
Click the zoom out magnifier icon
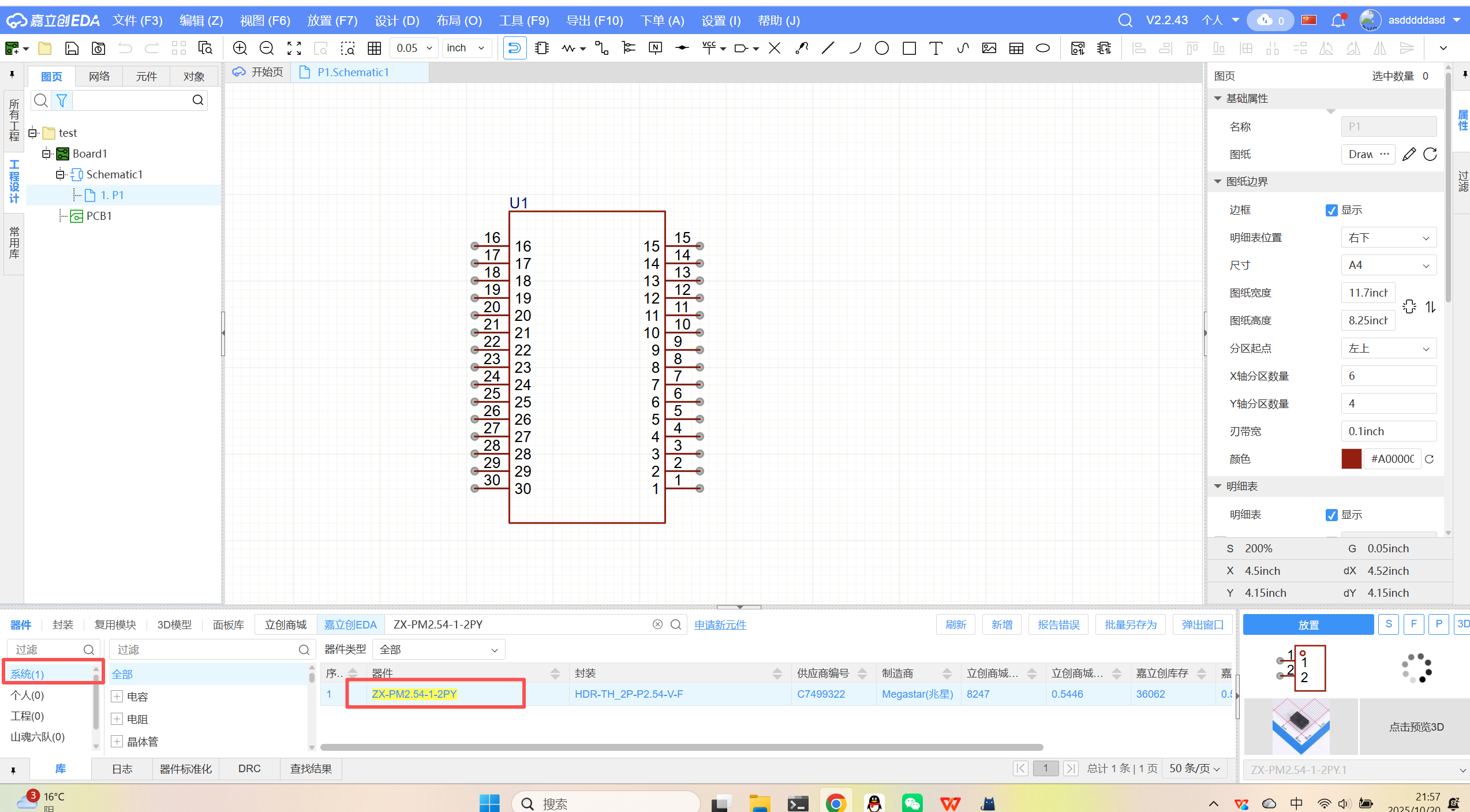(267, 48)
